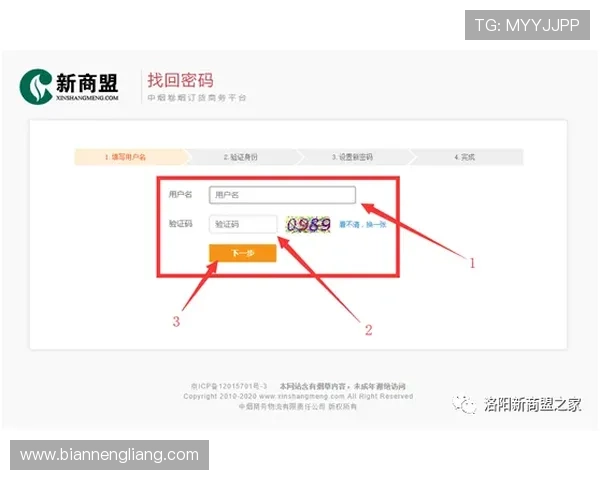This screenshot has height=480, width=600.
Task: Click the 找回密码 heading
Action: tap(181, 80)
